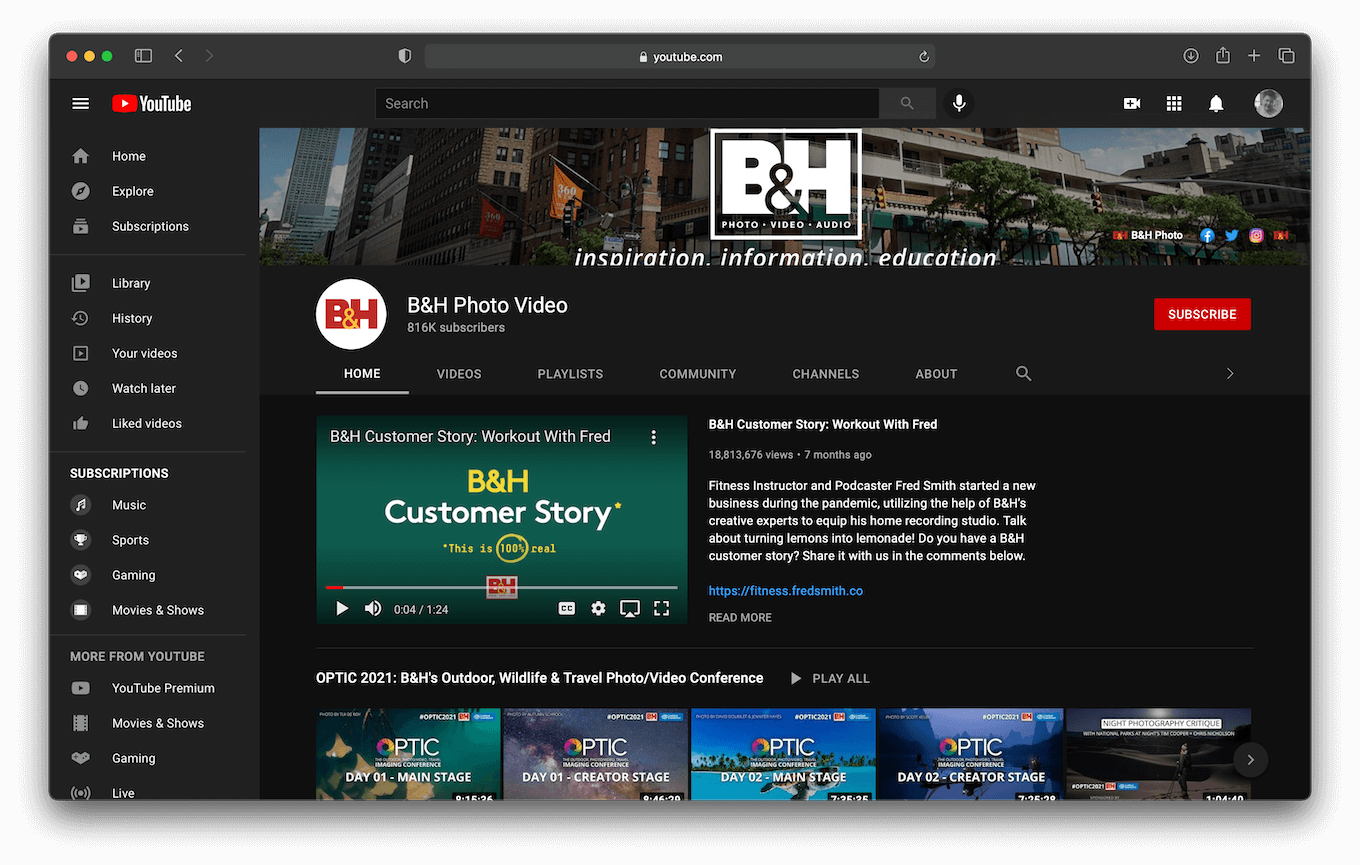Mute the video with the speaker icon

(373, 608)
